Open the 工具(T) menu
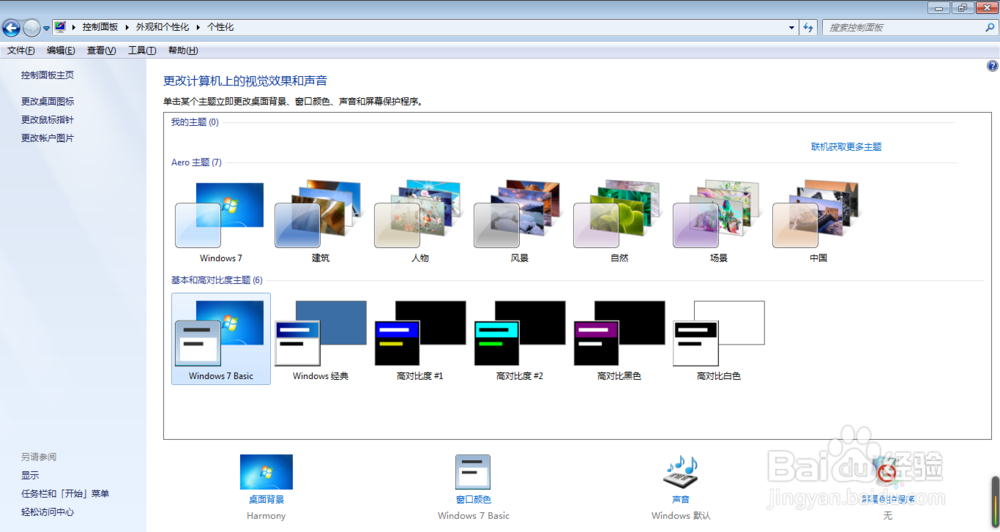Viewport: 1000px width, 532px height. pos(142,50)
